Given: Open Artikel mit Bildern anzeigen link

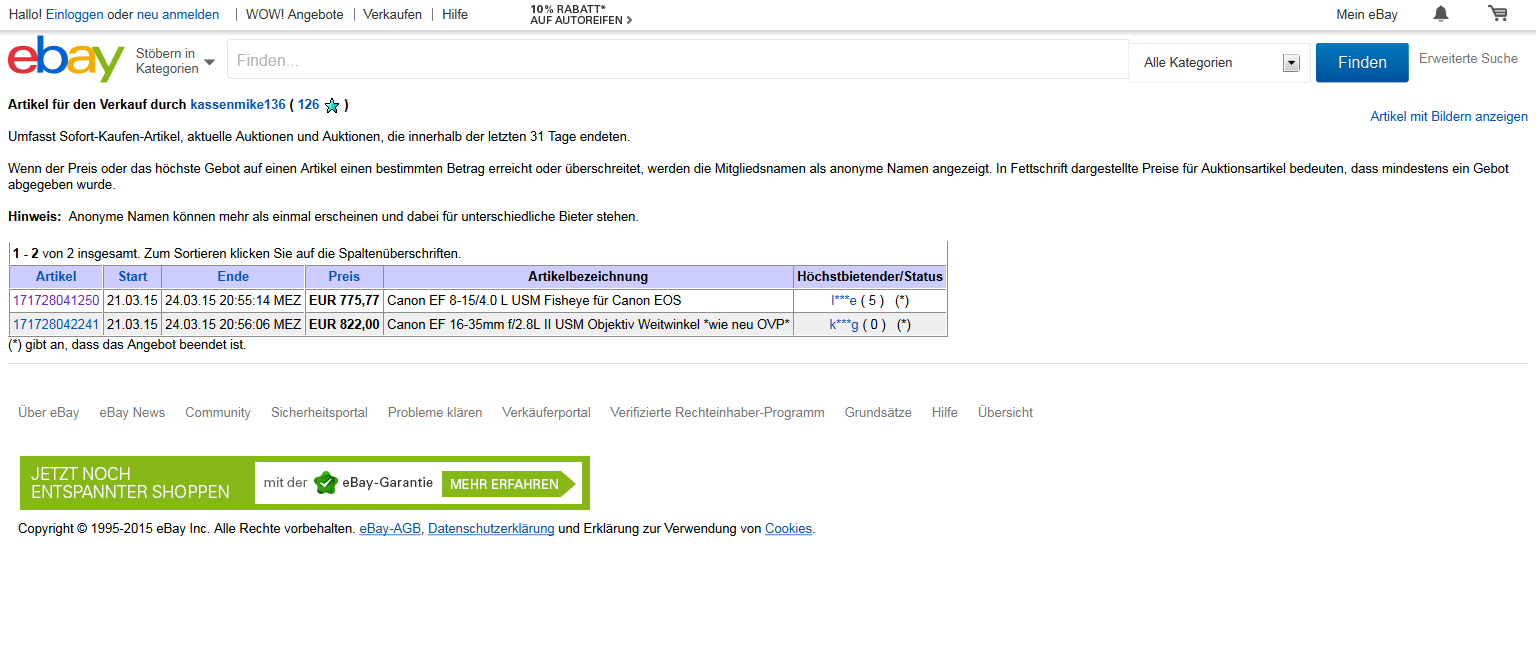Looking at the screenshot, I should [x=1448, y=117].
